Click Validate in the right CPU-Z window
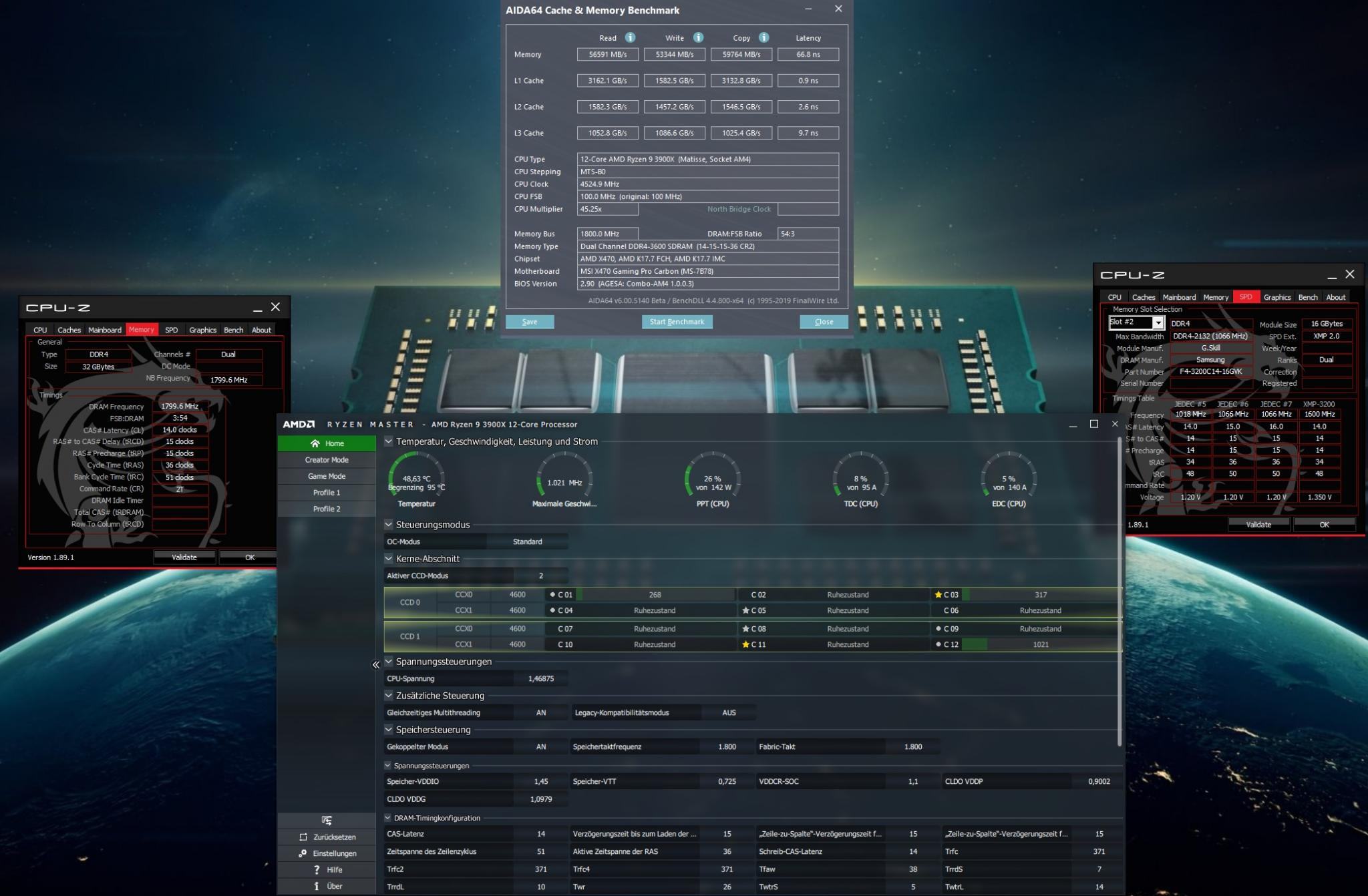This screenshot has height=896, width=1368. click(1258, 525)
